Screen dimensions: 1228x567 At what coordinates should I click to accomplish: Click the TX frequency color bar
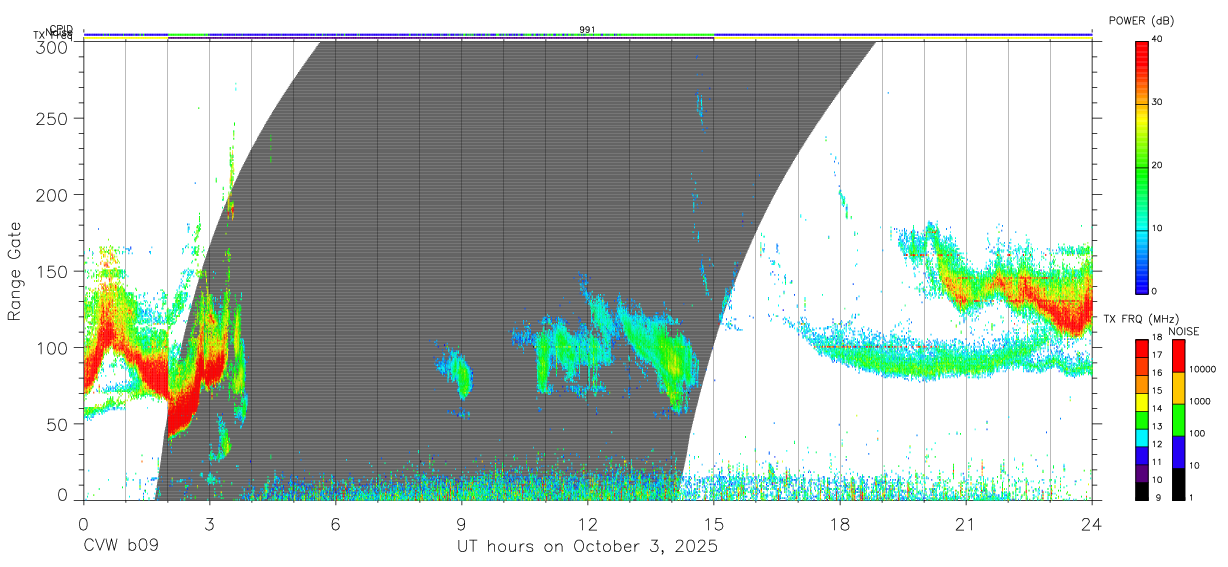(1142, 419)
